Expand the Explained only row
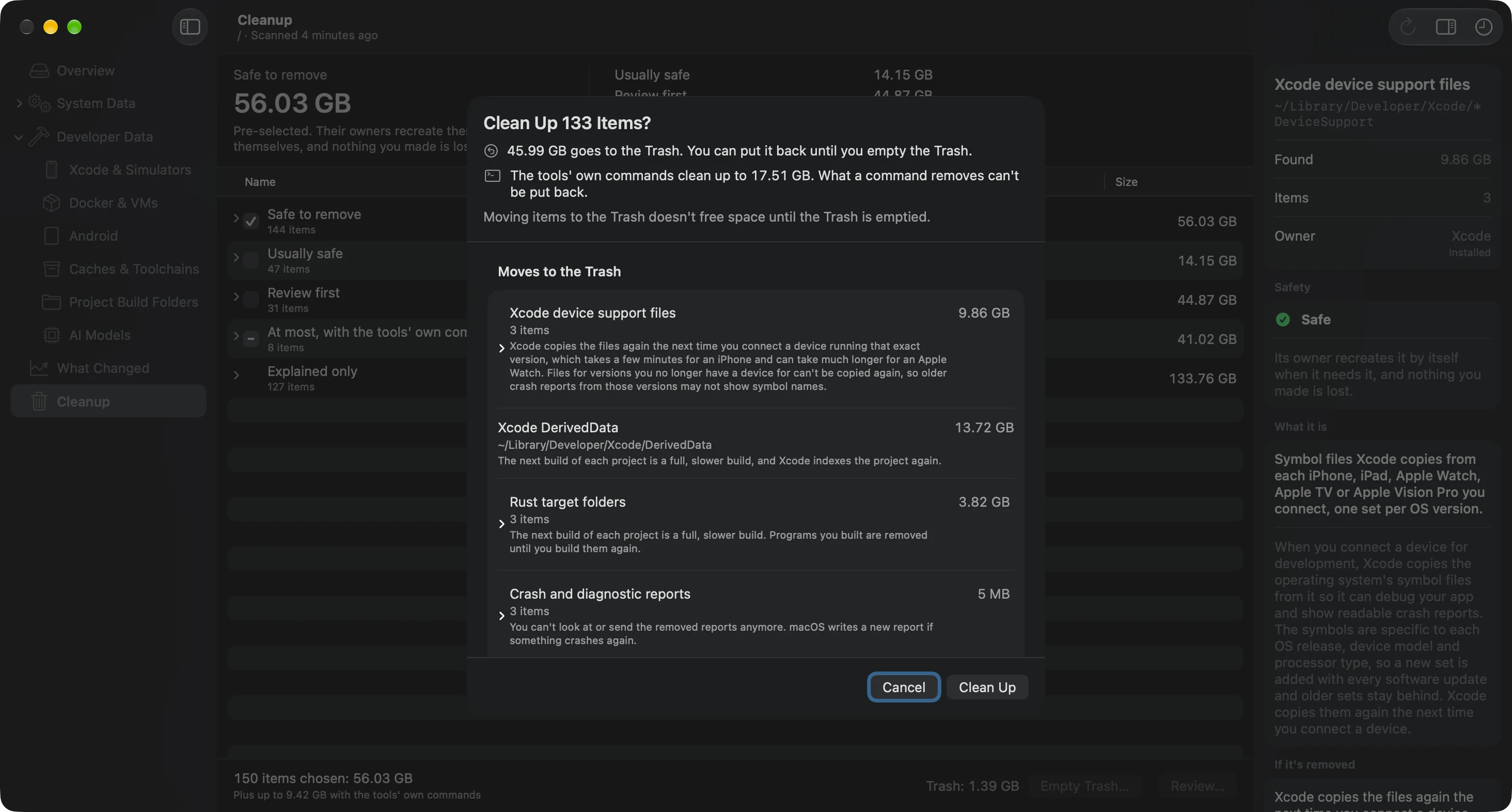 (x=237, y=375)
